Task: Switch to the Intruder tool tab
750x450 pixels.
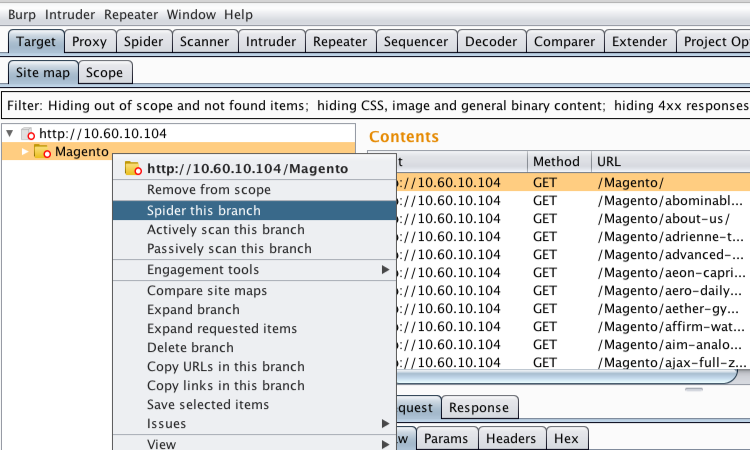Action: (x=271, y=42)
